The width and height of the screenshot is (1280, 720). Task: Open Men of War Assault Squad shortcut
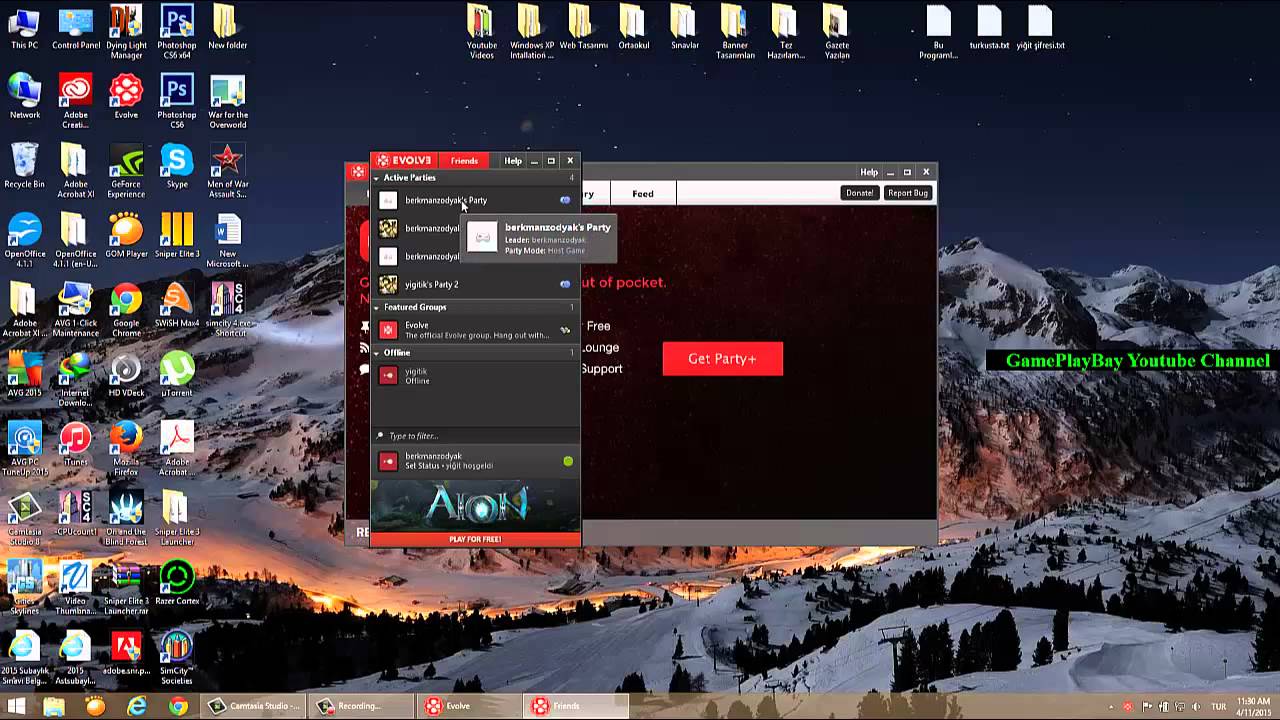228,171
